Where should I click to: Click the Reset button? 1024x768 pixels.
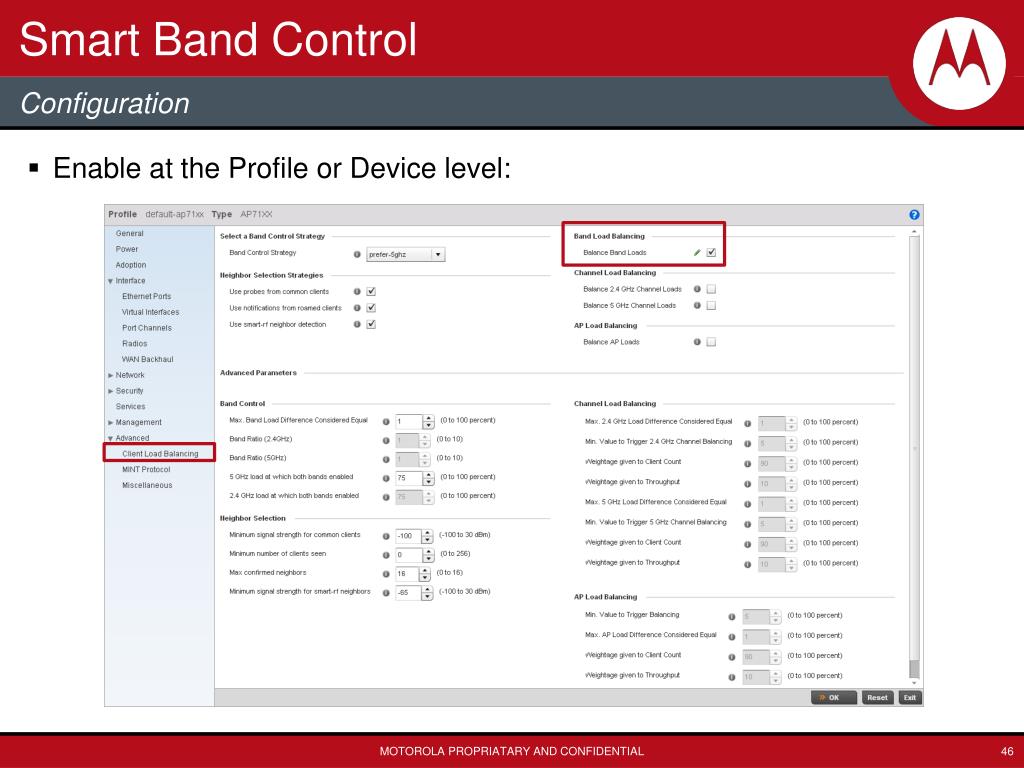point(877,697)
